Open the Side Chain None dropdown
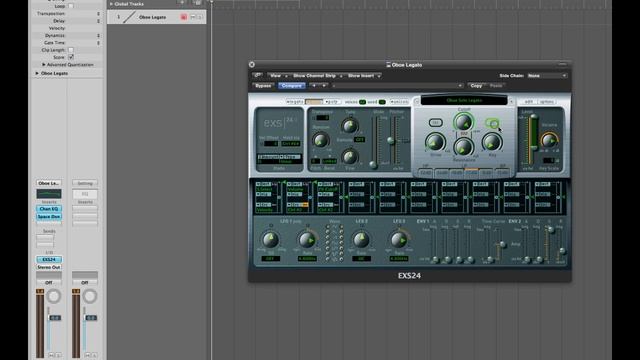640x360 pixels. 547,76
